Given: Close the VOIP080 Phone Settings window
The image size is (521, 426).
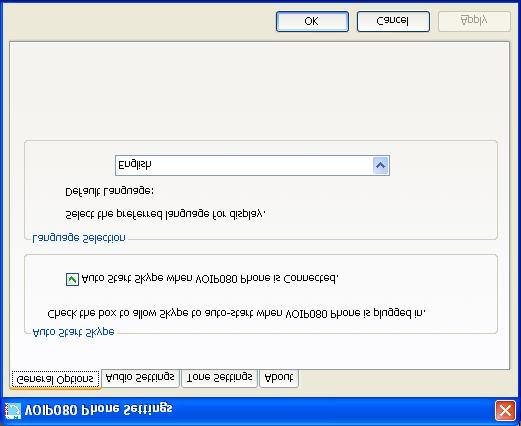Looking at the screenshot, I should coord(505,411).
